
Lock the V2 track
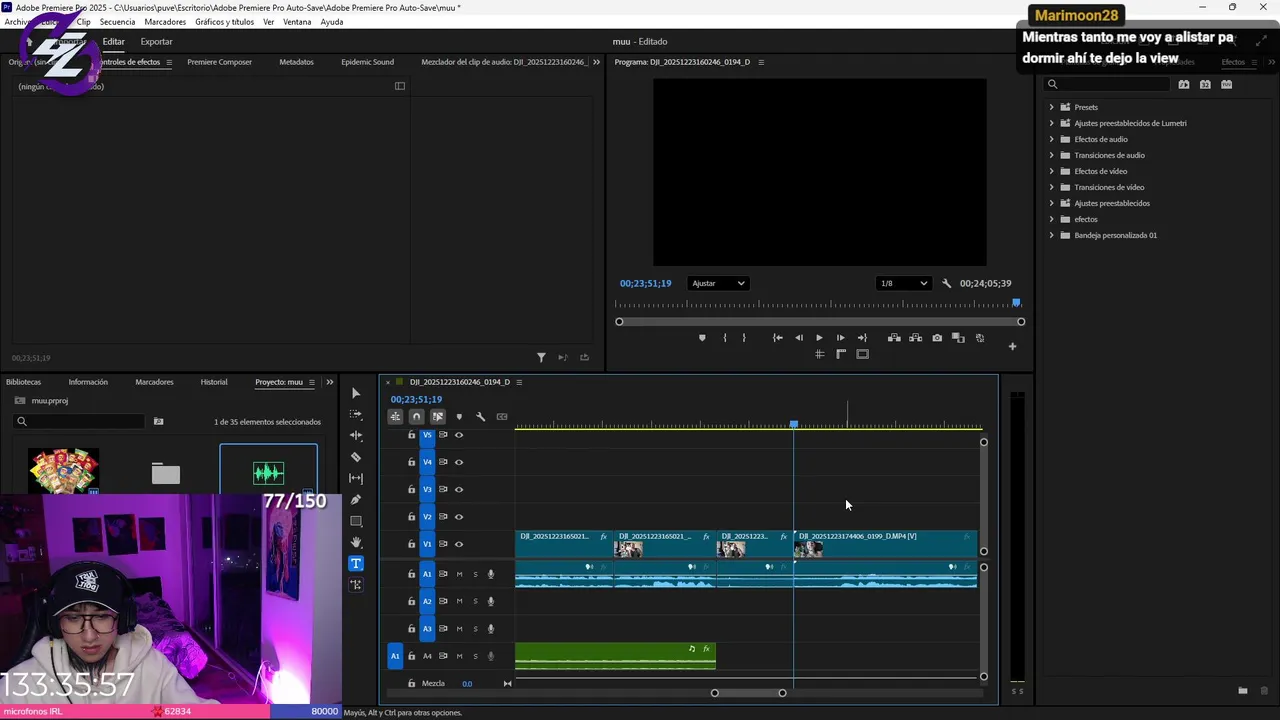411,517
